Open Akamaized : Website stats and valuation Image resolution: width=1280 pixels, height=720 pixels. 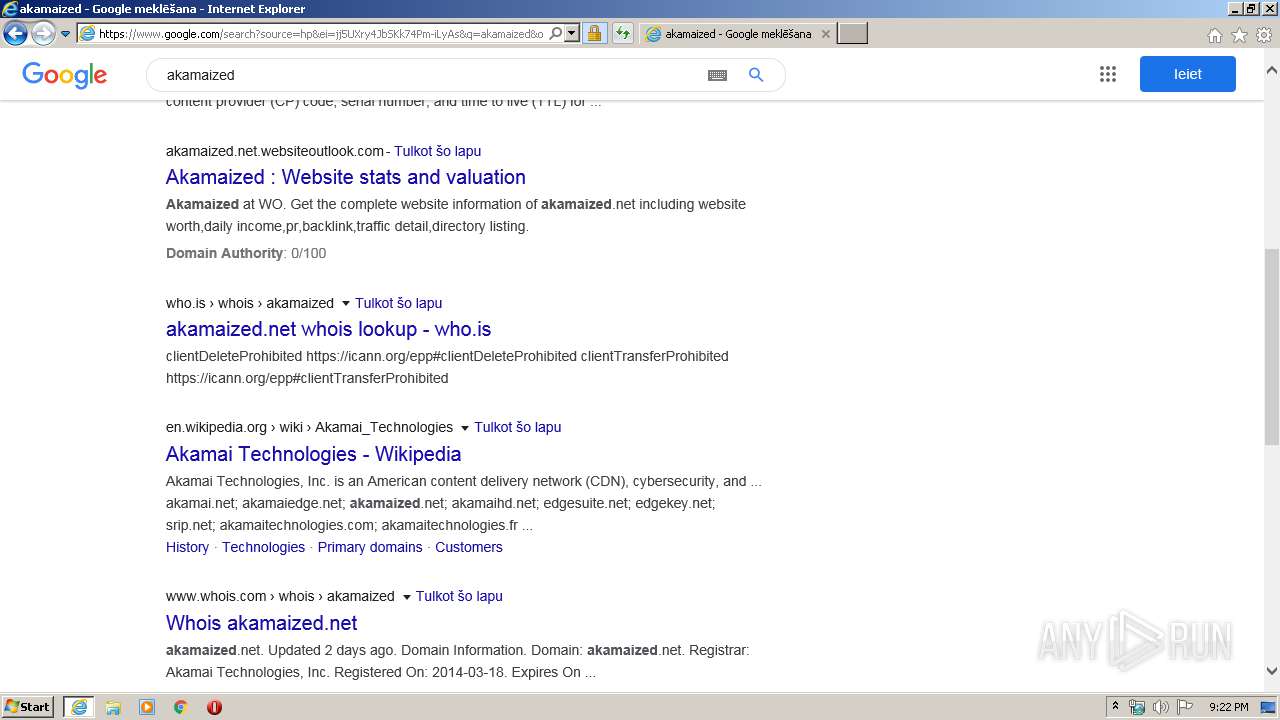pyautogui.click(x=345, y=177)
